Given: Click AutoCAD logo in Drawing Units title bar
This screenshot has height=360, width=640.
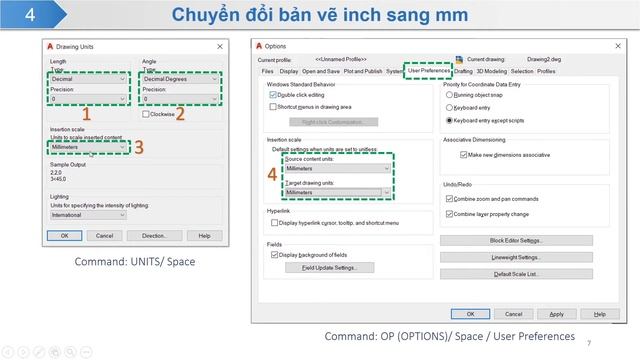Looking at the screenshot, I should coord(50,47).
